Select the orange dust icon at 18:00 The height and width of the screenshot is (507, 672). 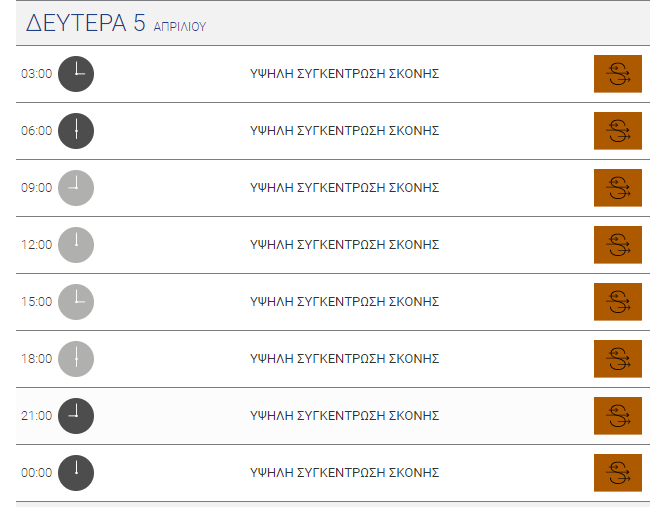click(x=618, y=359)
